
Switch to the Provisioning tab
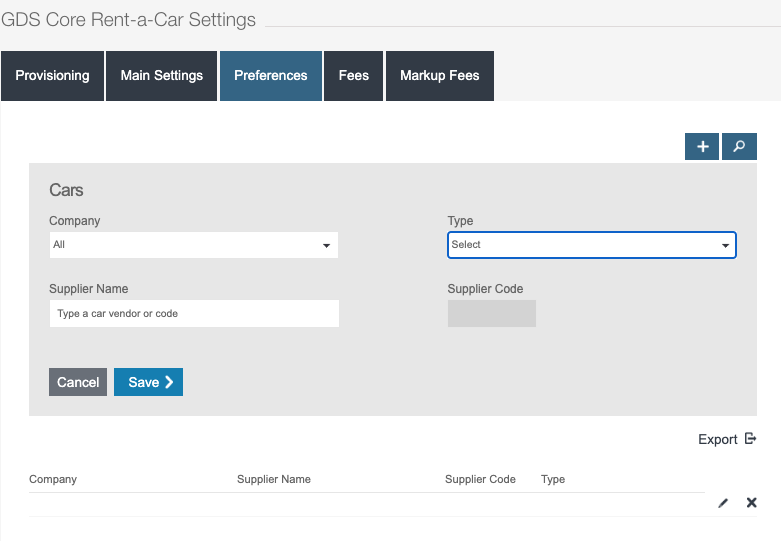pos(52,76)
